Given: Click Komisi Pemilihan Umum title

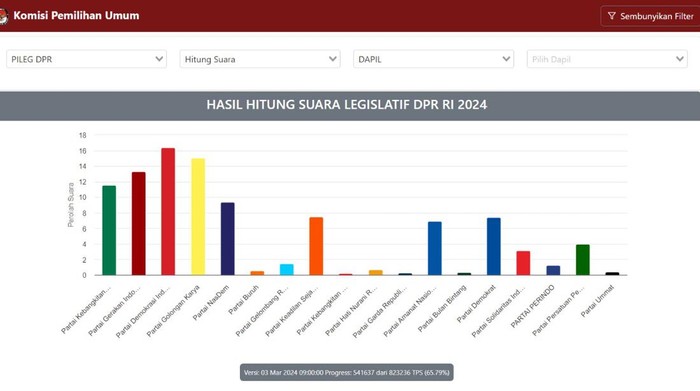Looking at the screenshot, I should pos(76,16).
